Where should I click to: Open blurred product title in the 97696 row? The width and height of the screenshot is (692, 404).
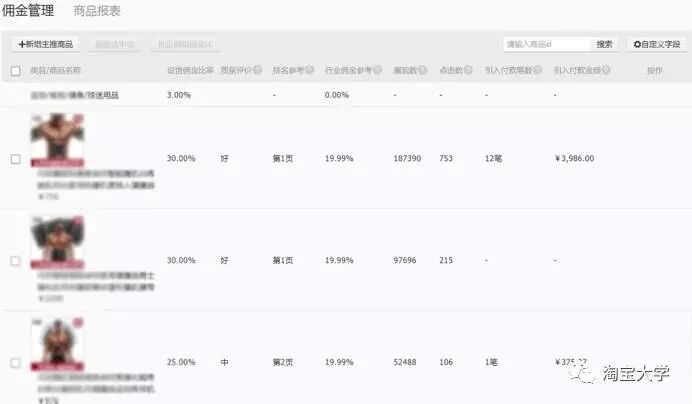pyautogui.click(x=96, y=281)
